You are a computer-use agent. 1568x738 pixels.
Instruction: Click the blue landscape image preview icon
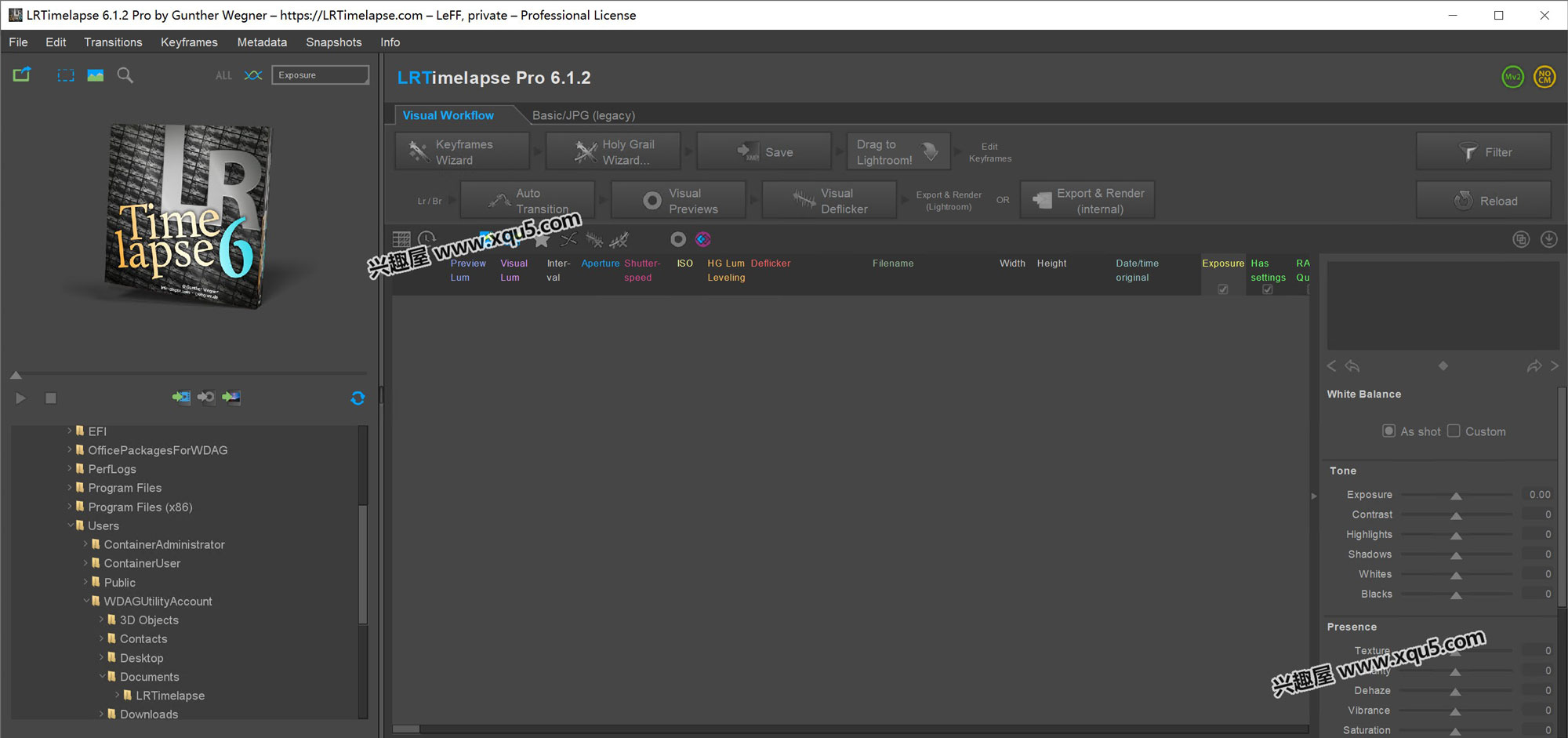[x=96, y=75]
